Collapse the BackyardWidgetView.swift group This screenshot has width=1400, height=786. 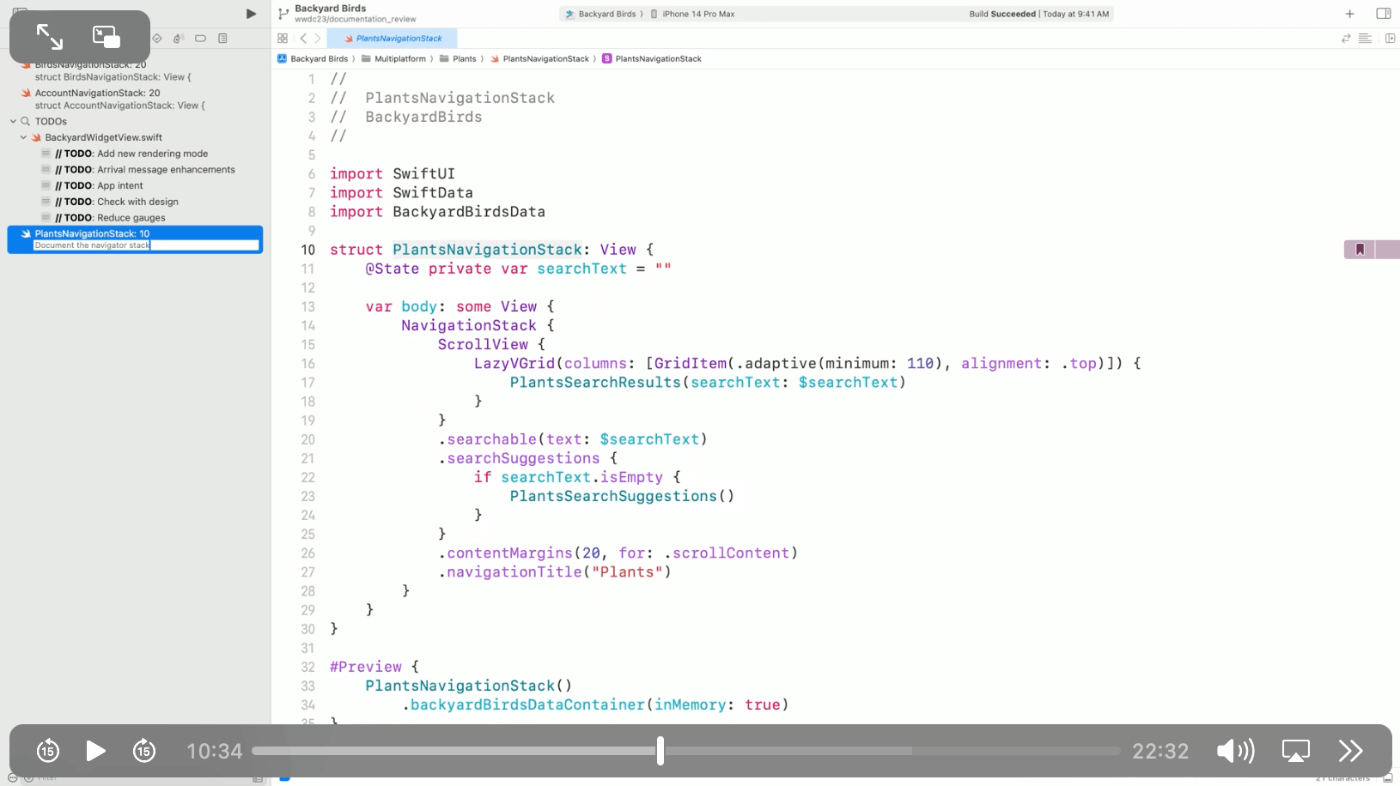[x=23, y=137]
